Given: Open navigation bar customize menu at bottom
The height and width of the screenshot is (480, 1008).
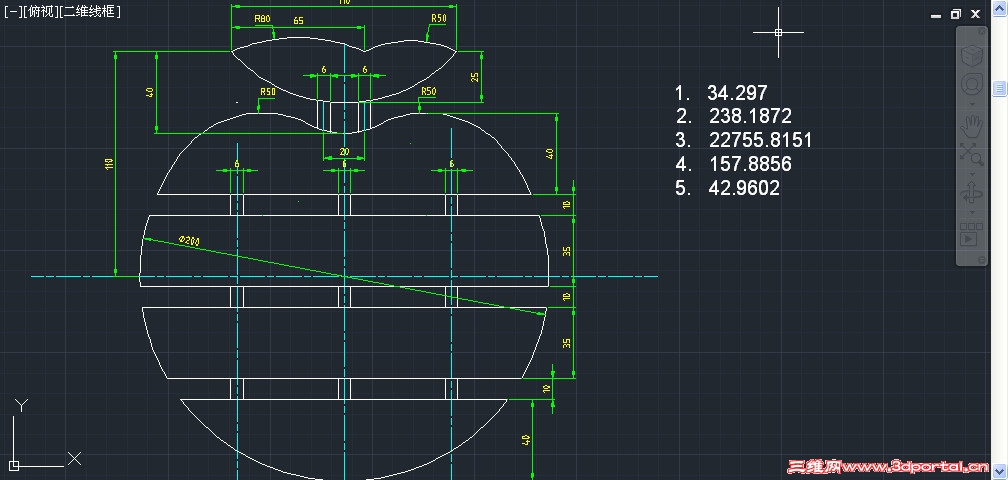Looking at the screenshot, I should (x=982, y=259).
